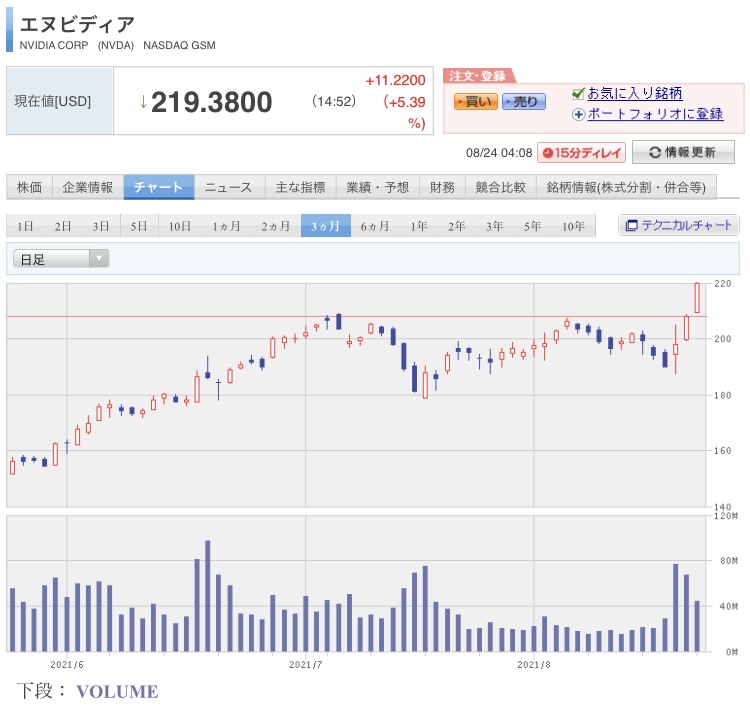Switch to the 競合比較 tab
The image size is (750, 707).
499,187
